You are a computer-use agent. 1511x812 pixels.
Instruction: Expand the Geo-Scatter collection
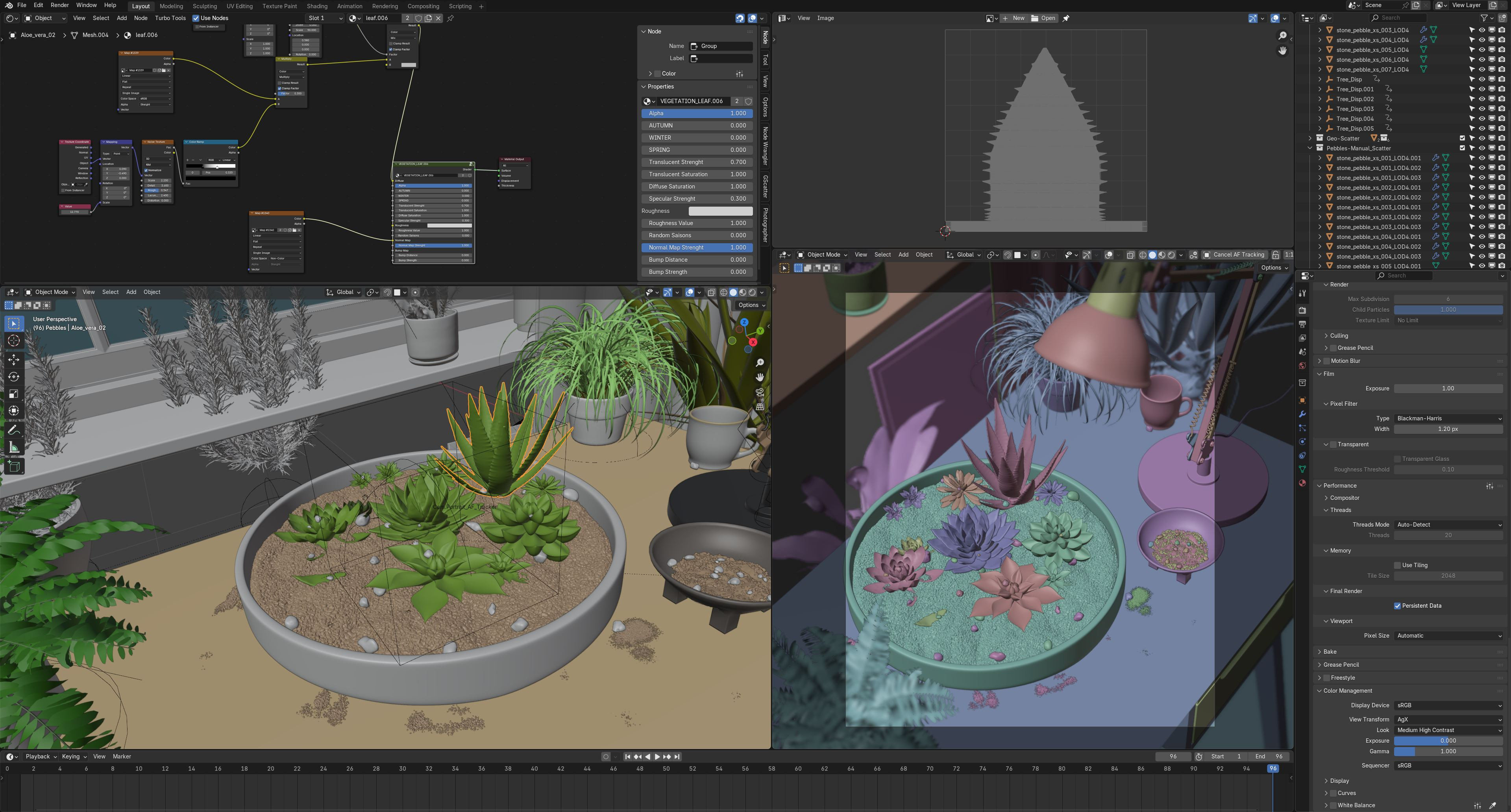pyautogui.click(x=1310, y=139)
